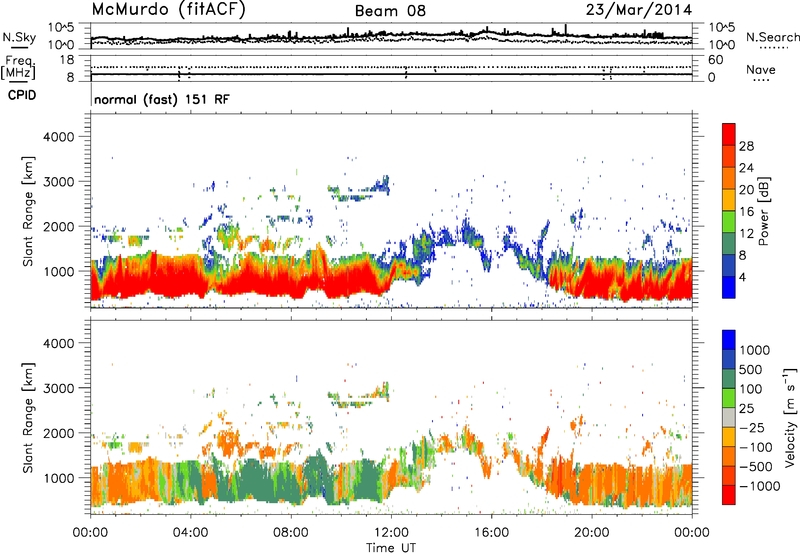Screen dimensions: 800x554
Task: Click the blue bottom of the power color bar
Action: [x=729, y=287]
